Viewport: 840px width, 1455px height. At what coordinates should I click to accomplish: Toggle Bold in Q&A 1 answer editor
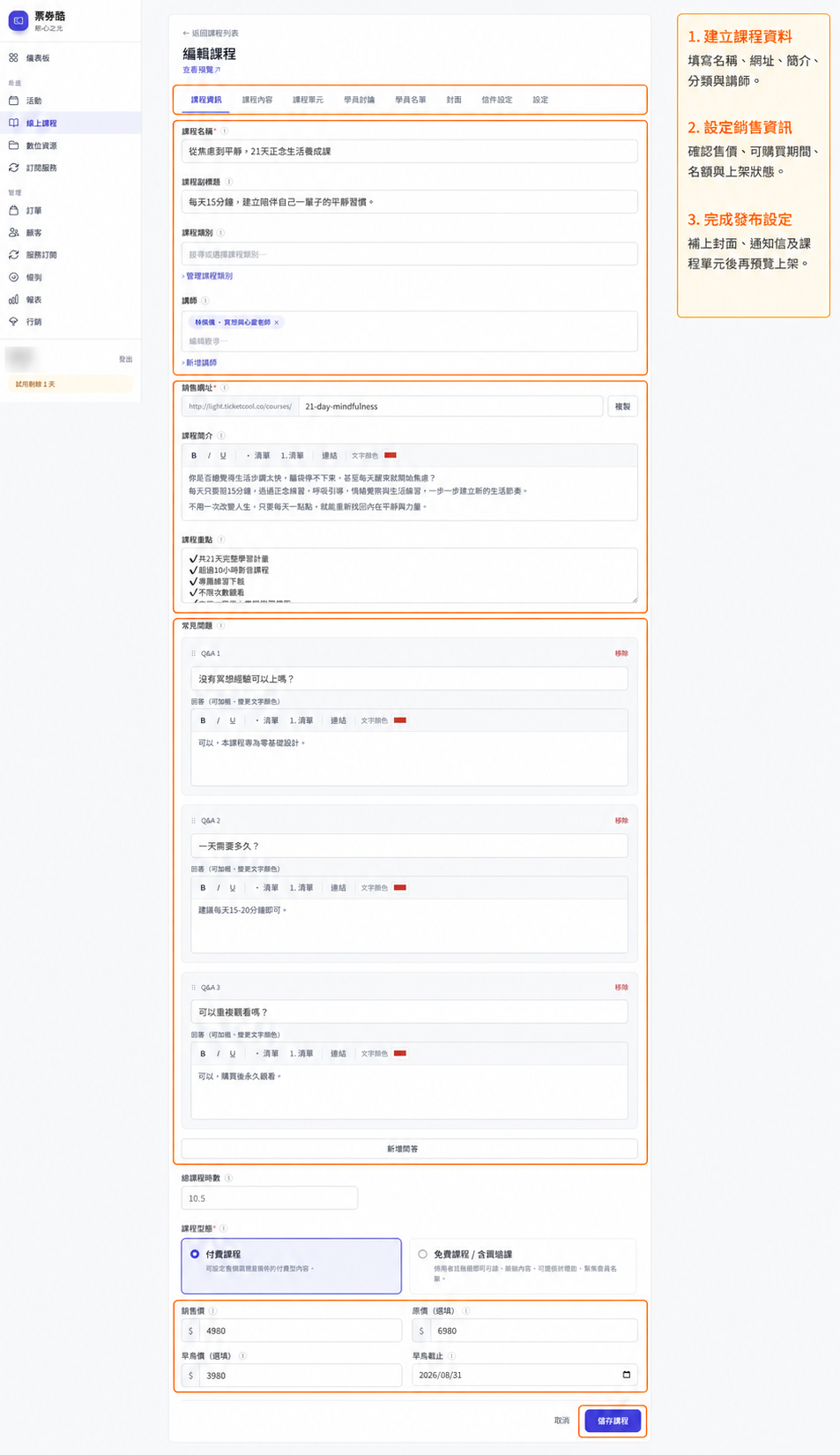point(203,720)
